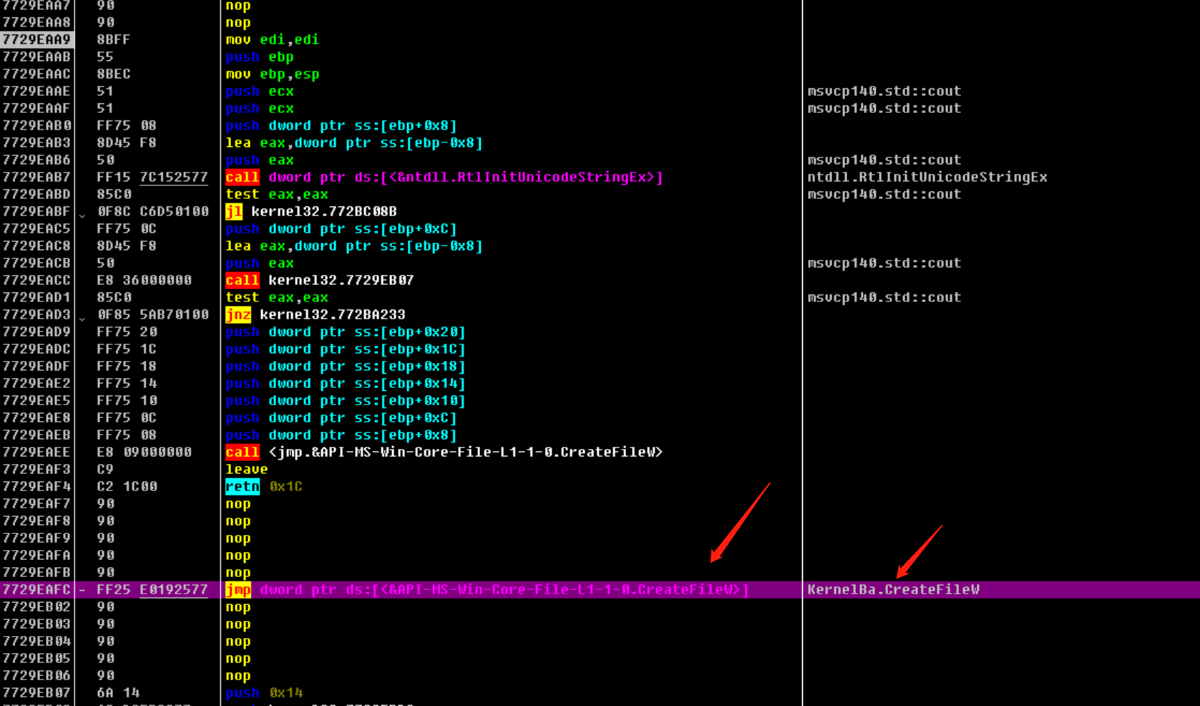
Task: Click hex bytes E8 36000000
Action: (x=144, y=280)
